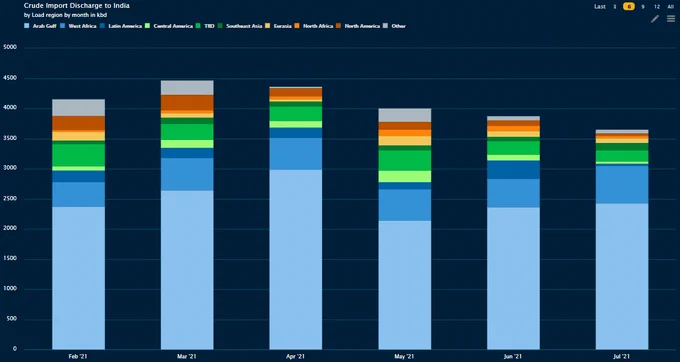Select bright green TBD segment in Feb '21 bar
Image resolution: width=680 pixels, height=362 pixels.
(78, 155)
